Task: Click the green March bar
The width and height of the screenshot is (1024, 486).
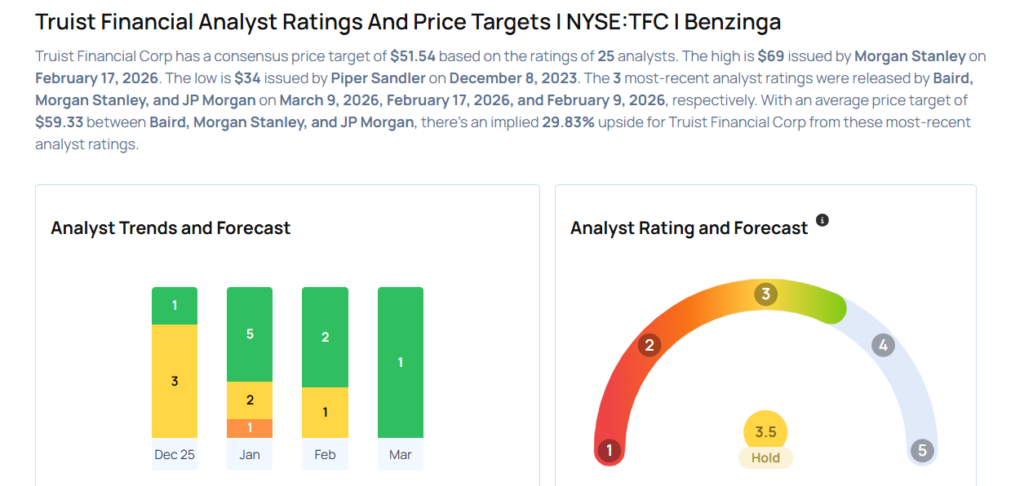Action: (x=400, y=362)
